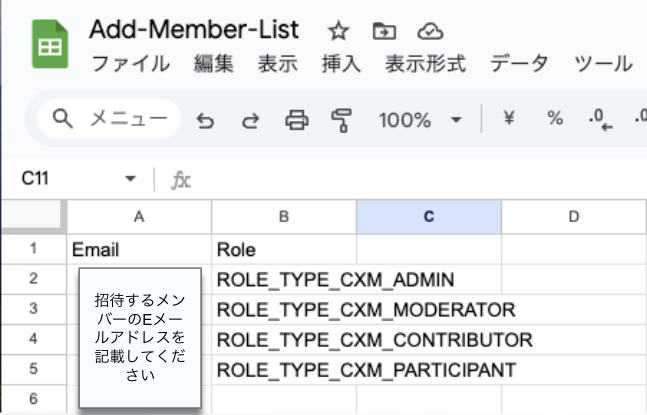Decrease decimal places
The width and height of the screenshot is (647, 415).
(600, 120)
